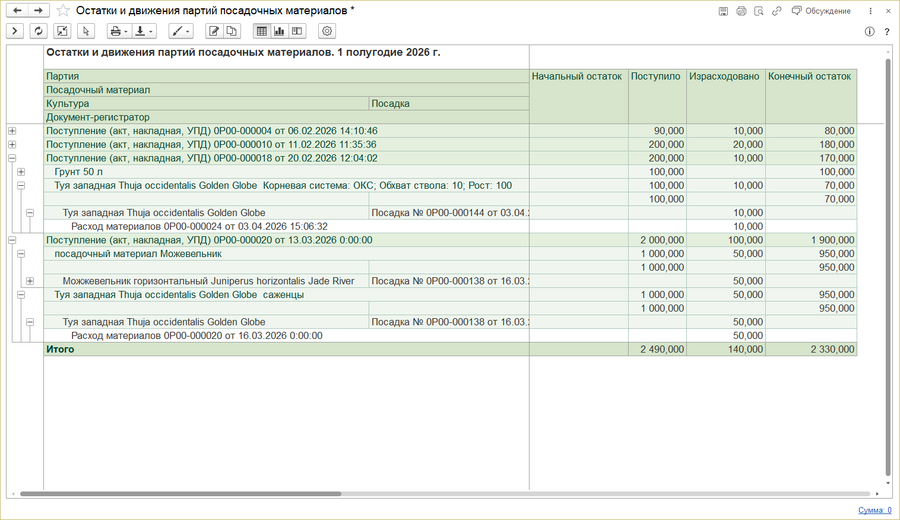Refresh the report with circular arrows icon
This screenshot has height=520, width=900.
[x=38, y=31]
